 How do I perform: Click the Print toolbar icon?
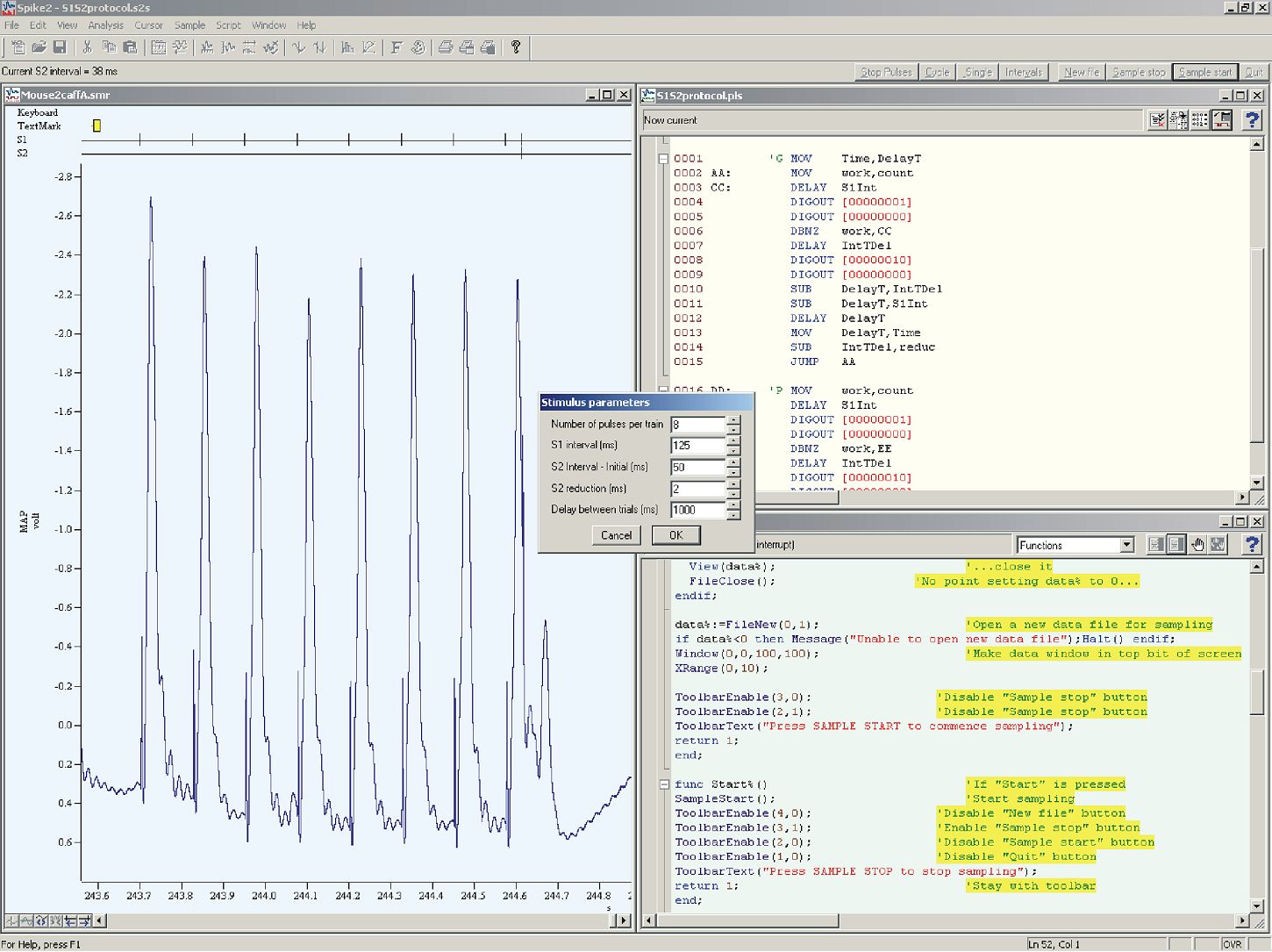[x=445, y=47]
